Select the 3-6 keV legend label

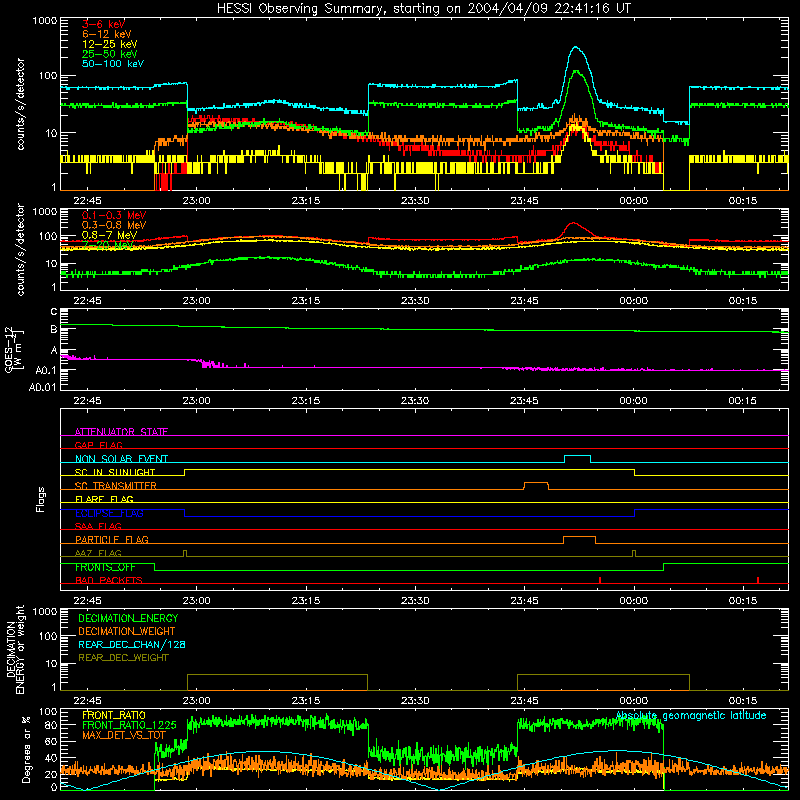[x=103, y=24]
